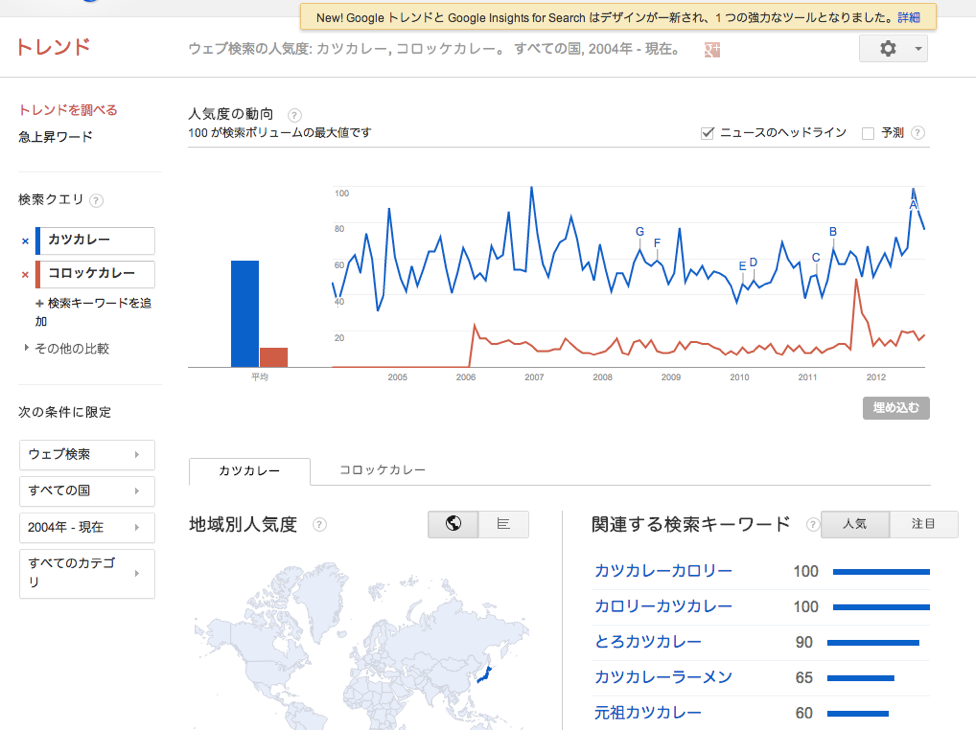Image resolution: width=976 pixels, height=730 pixels.
Task: Click the plus icon to add a keyword
Action: pos(39,304)
